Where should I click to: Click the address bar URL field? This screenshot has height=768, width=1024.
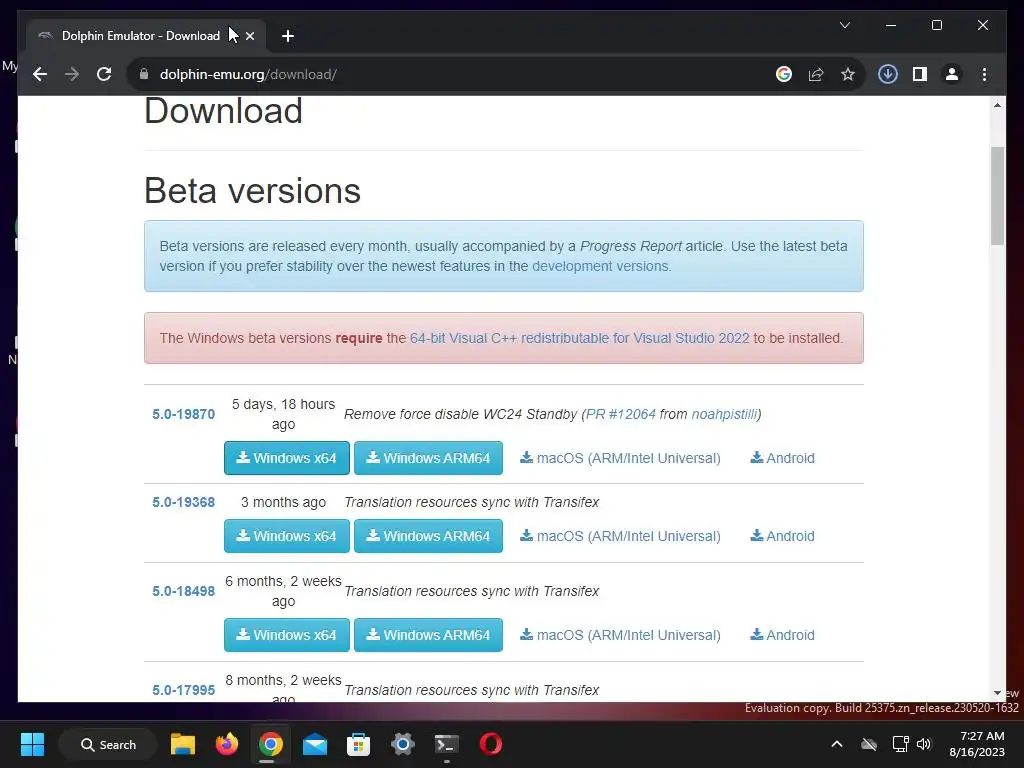[x=457, y=74]
